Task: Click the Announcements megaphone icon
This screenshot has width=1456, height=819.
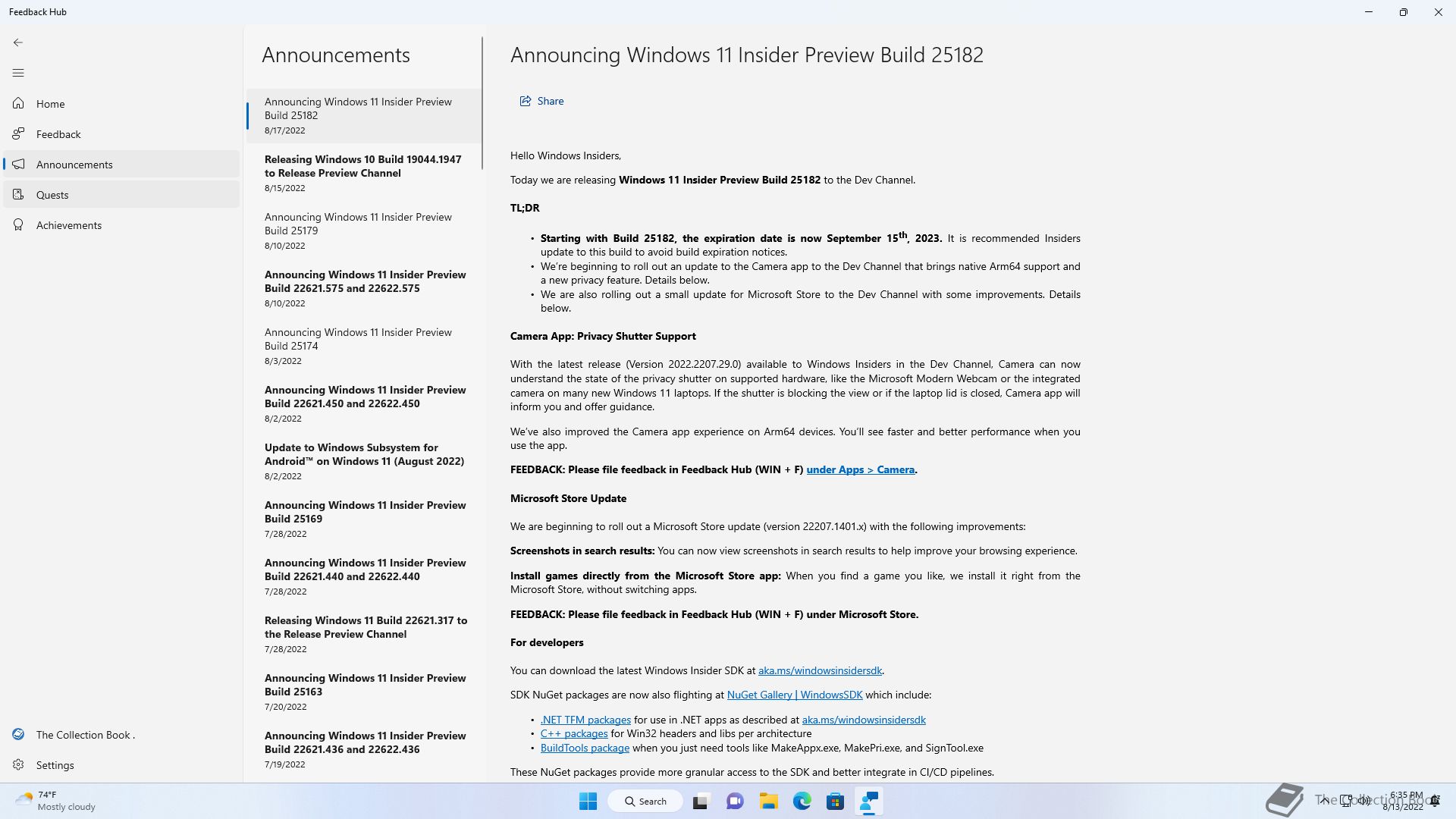Action: click(x=18, y=164)
